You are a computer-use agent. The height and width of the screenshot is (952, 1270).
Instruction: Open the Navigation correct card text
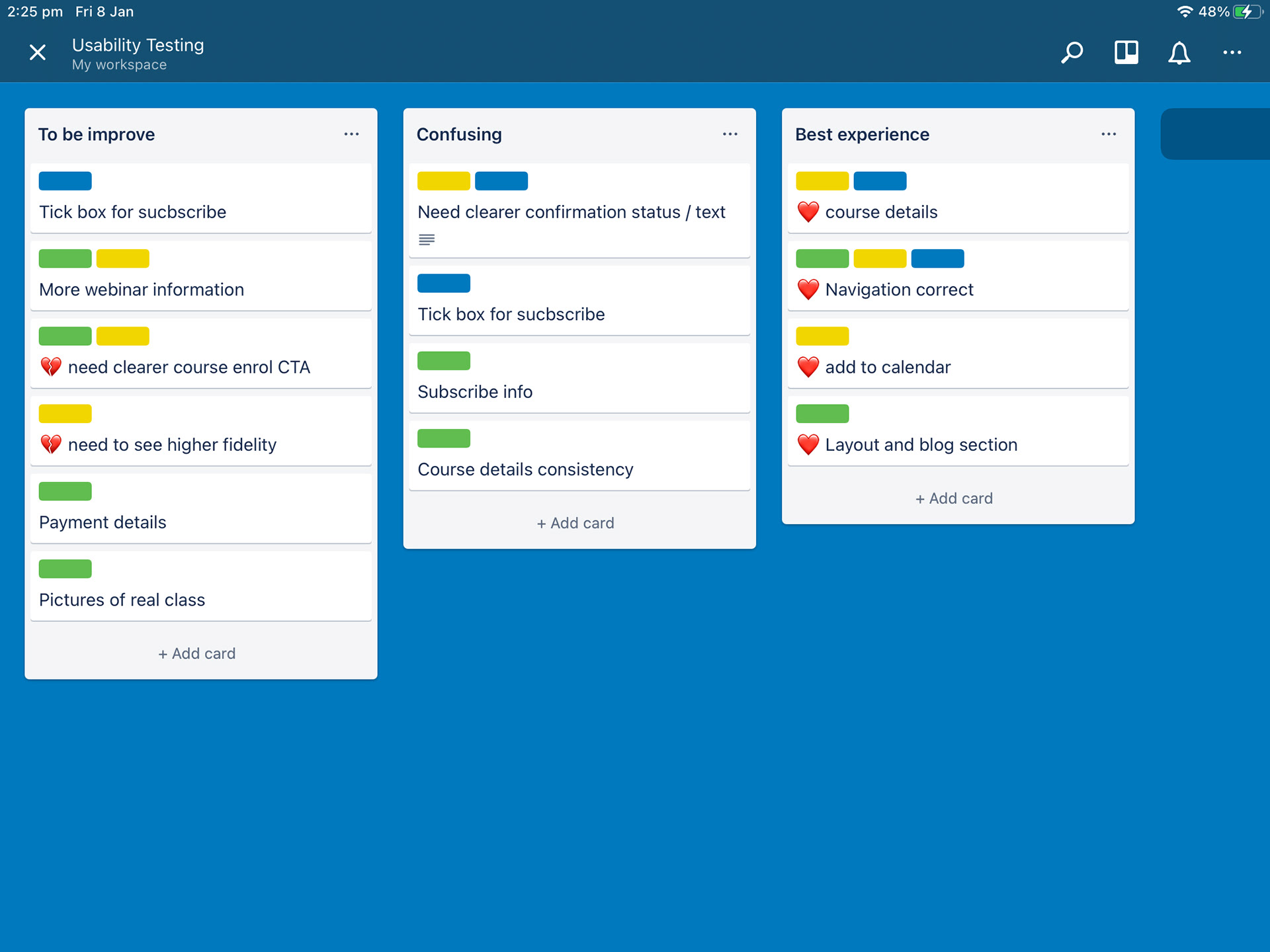(x=899, y=290)
